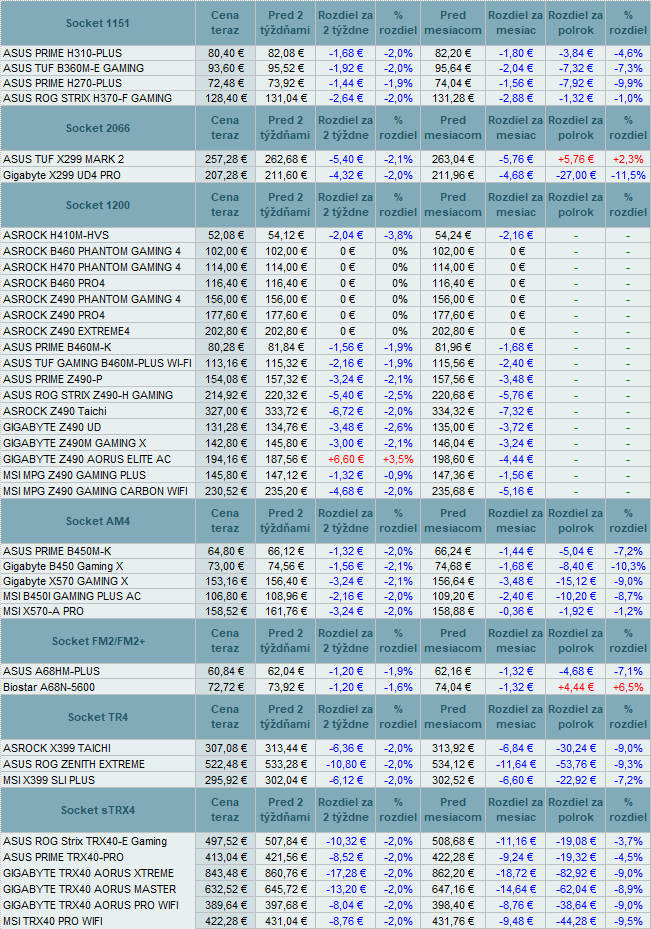Click the "-10,3%" percentage value
Image resolution: width=651 pixels, height=929 pixels.
coord(628,566)
